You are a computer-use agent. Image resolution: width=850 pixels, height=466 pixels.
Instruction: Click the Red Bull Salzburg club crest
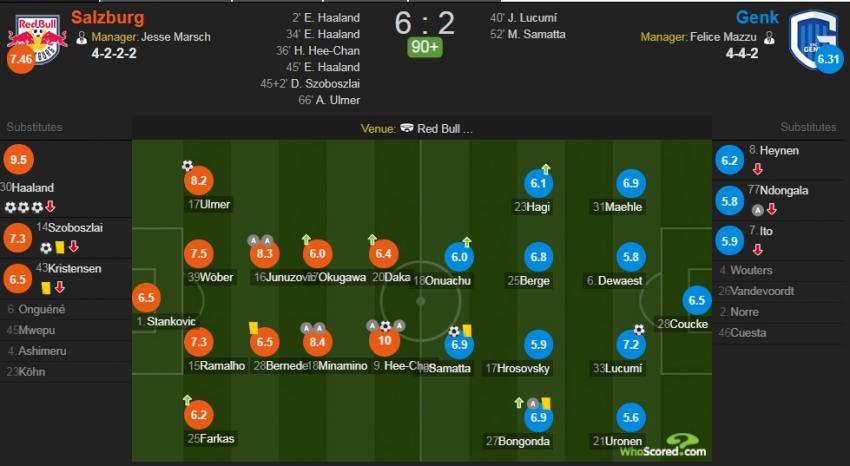tap(36, 39)
